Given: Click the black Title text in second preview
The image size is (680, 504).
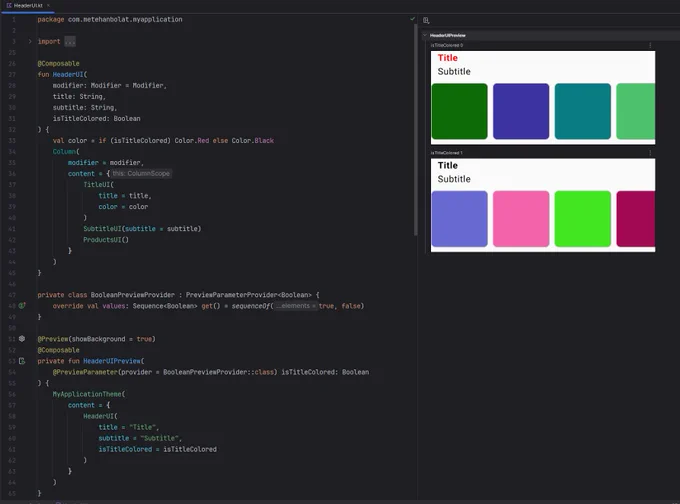Looking at the screenshot, I should [448, 165].
